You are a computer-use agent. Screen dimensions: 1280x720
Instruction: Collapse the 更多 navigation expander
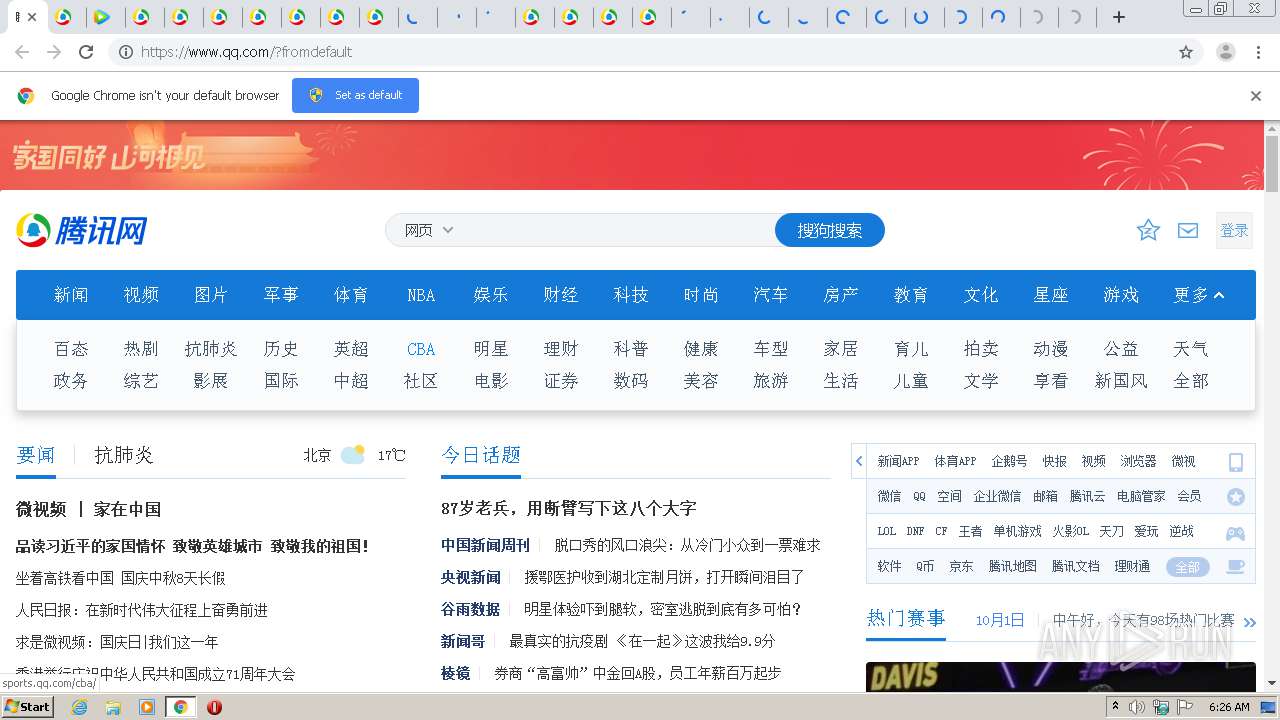(x=1199, y=295)
